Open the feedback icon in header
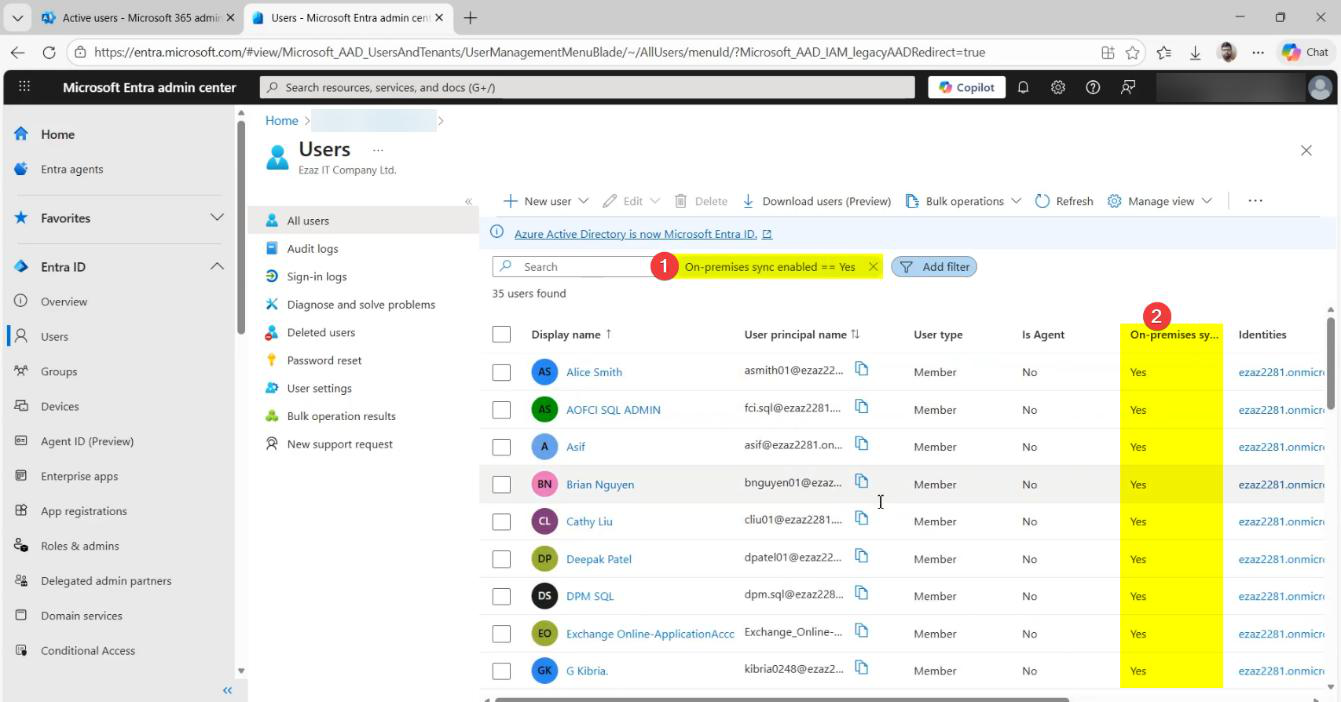1341x702 pixels. [1128, 87]
